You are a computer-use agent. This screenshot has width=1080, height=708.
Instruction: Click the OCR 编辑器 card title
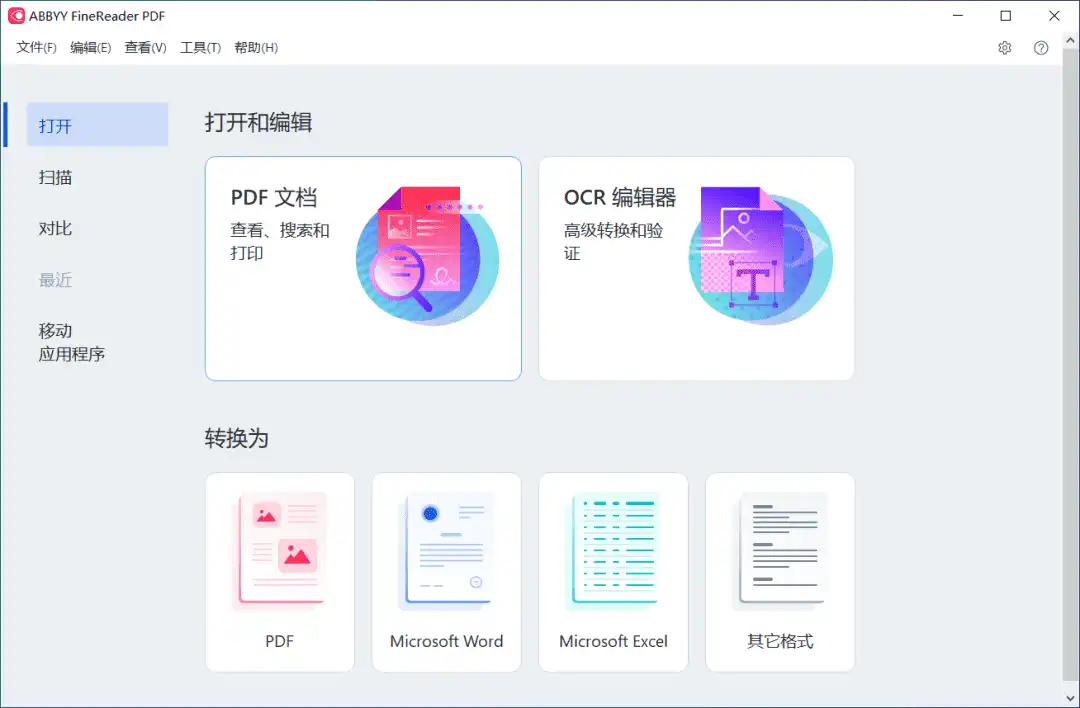pos(620,198)
